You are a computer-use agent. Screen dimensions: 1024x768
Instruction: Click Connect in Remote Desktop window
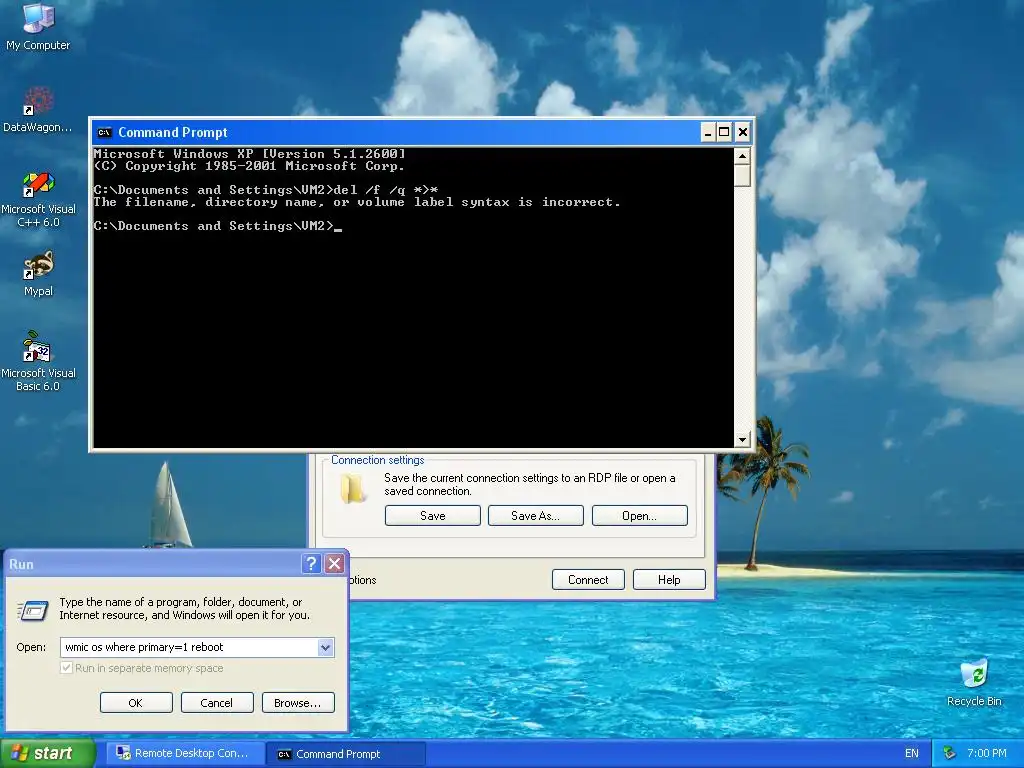(588, 579)
